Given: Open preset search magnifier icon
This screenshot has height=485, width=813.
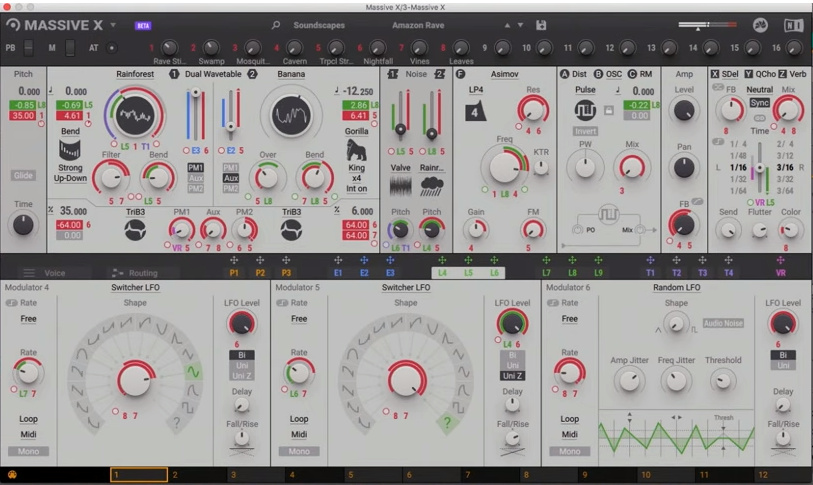Looking at the screenshot, I should 276,25.
